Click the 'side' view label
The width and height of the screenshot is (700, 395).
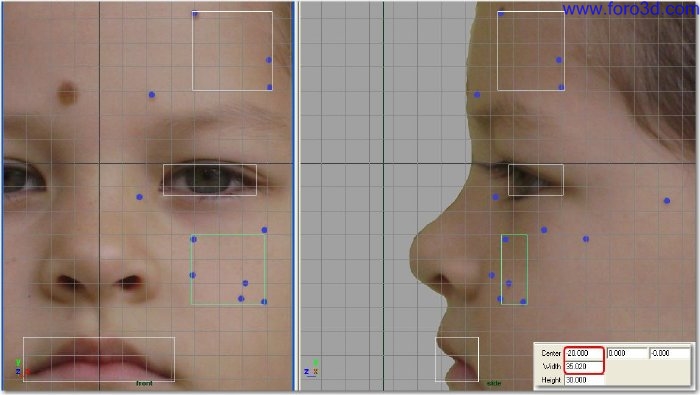point(494,383)
